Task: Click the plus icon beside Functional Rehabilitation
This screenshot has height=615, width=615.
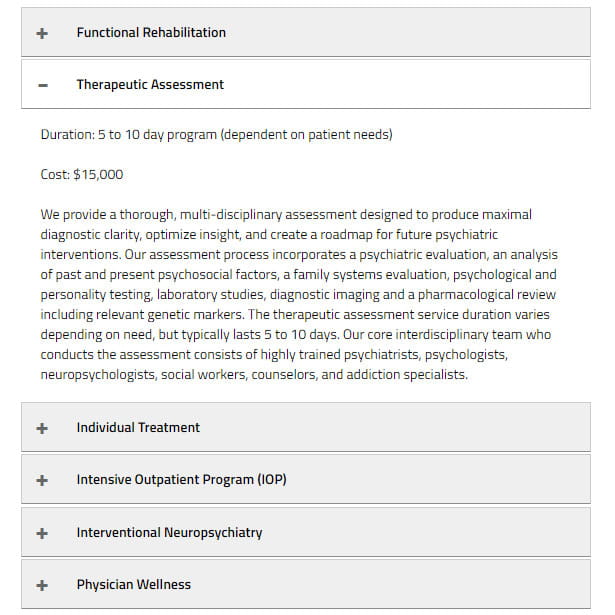Action: (x=42, y=33)
